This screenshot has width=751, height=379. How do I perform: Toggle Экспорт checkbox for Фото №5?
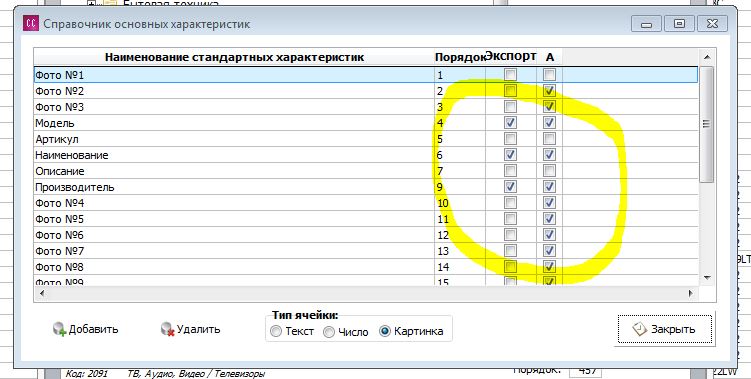pos(511,219)
